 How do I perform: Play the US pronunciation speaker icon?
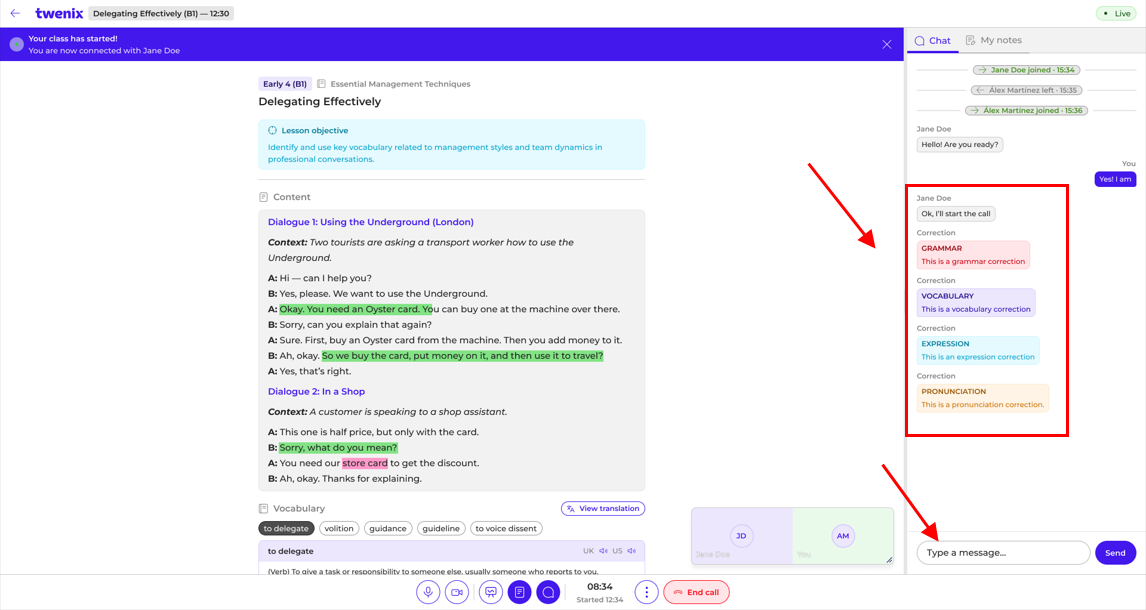pos(631,551)
